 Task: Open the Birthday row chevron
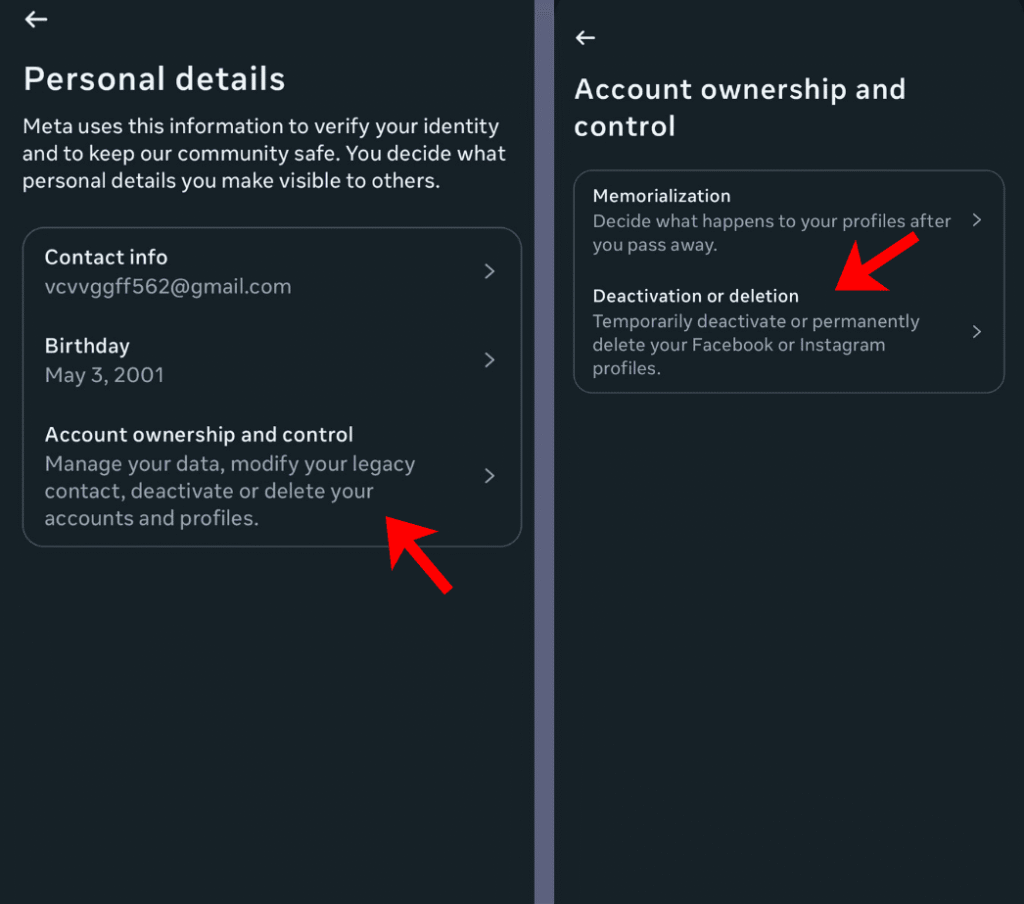(489, 360)
